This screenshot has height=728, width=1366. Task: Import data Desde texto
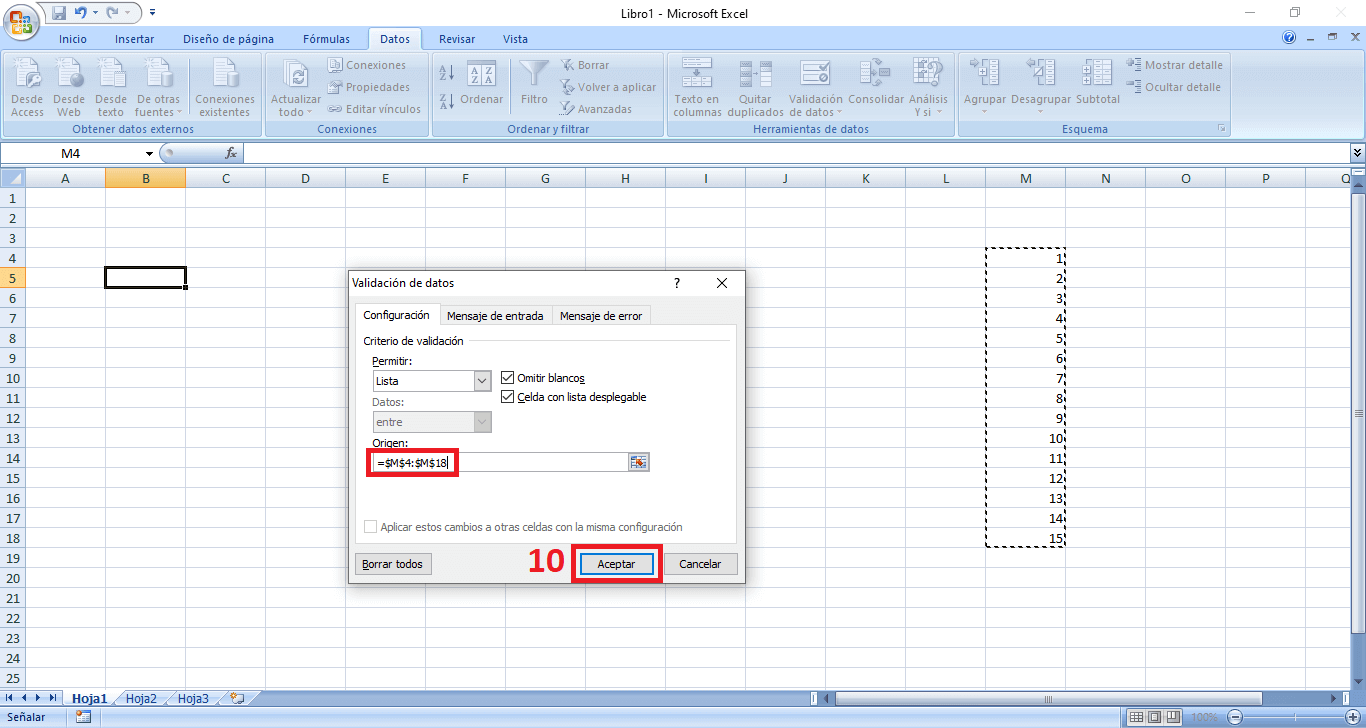(111, 88)
